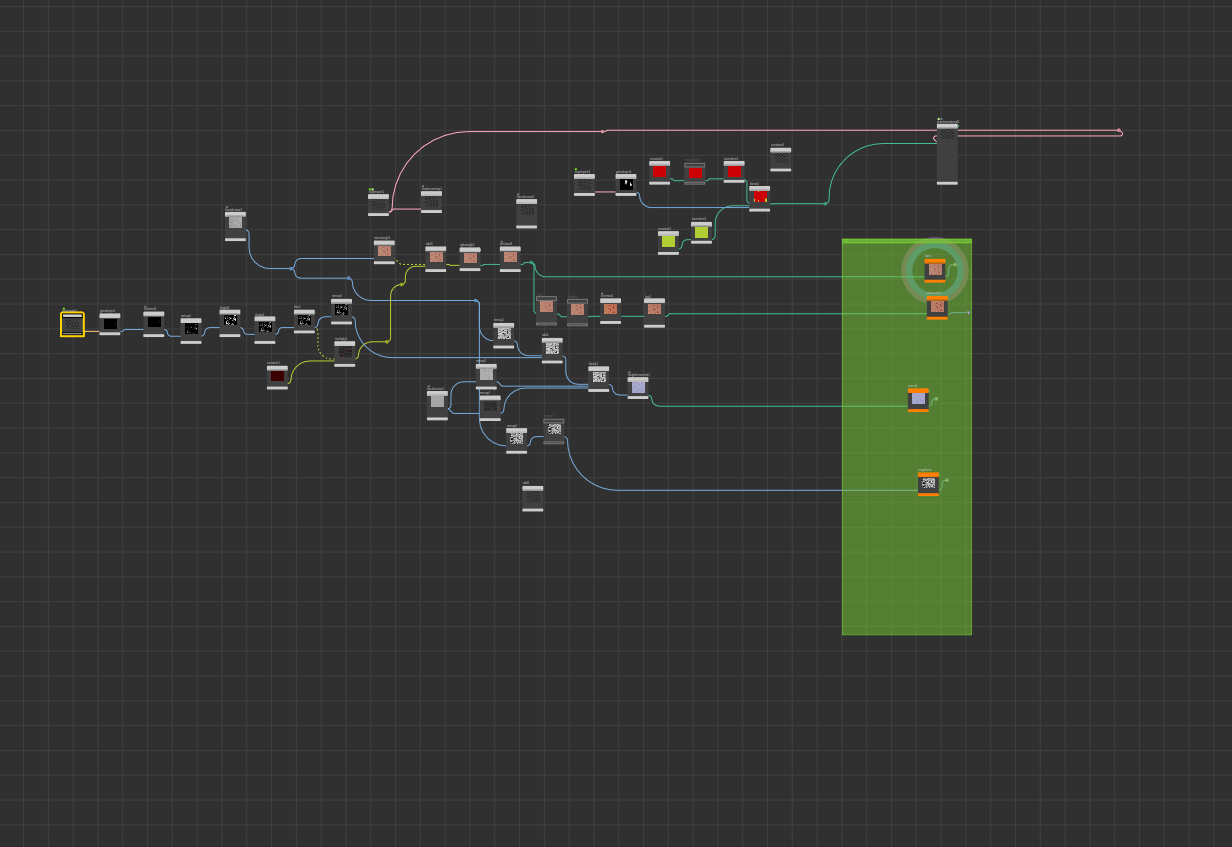Click the orange-banded output node inside the glowing ring
This screenshot has width=1232, height=847.
935,270
